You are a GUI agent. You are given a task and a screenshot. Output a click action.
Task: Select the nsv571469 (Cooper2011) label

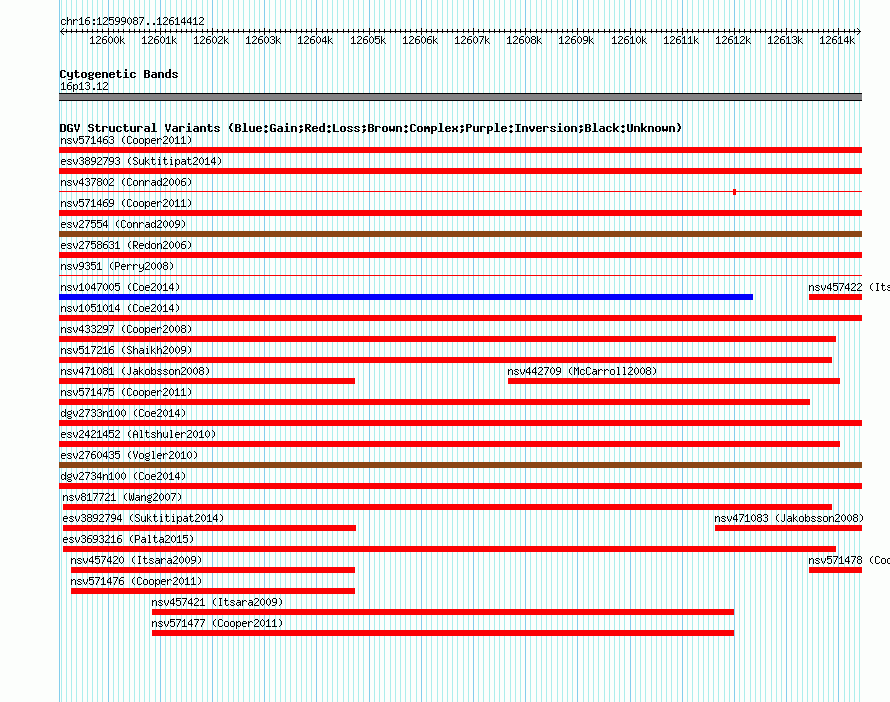click(126, 203)
